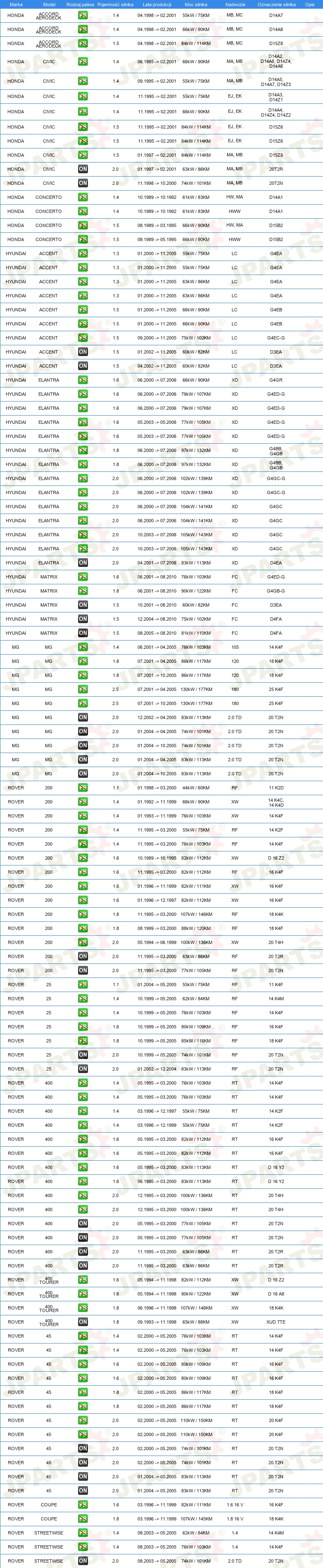Click petrol icon in MG 14 K4F row

coord(83,647)
